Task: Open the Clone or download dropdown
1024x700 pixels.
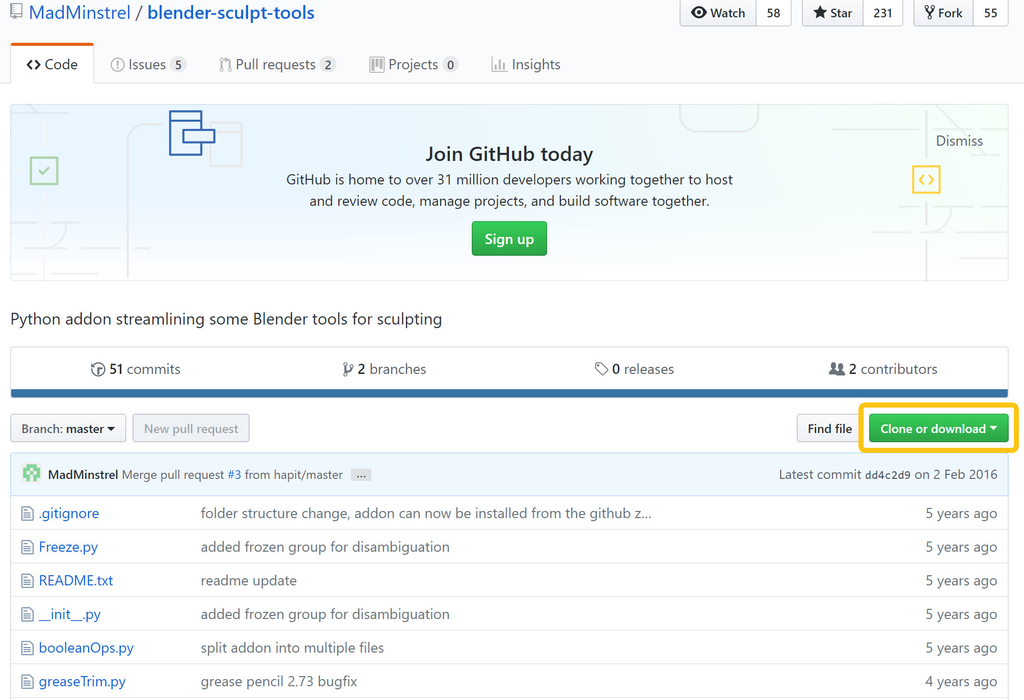Action: click(938, 428)
